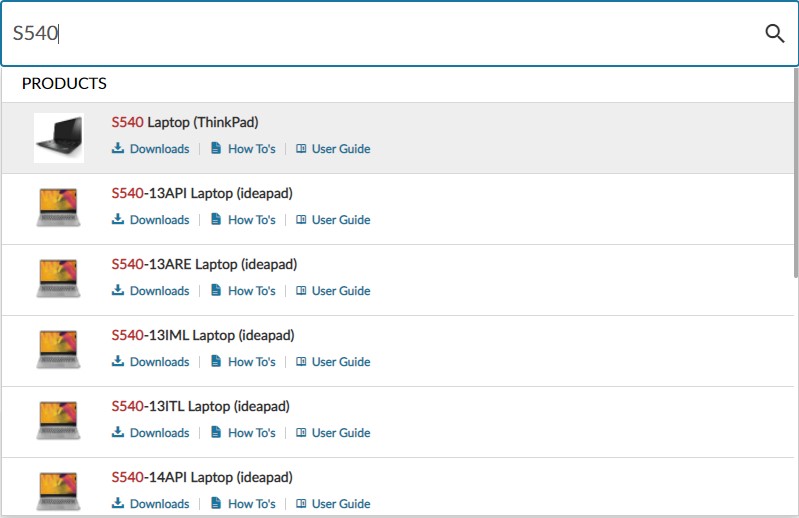Viewport: 799px width, 518px height.
Task: Open S540-13API Laptop (ideapad) product
Action: coord(201,194)
